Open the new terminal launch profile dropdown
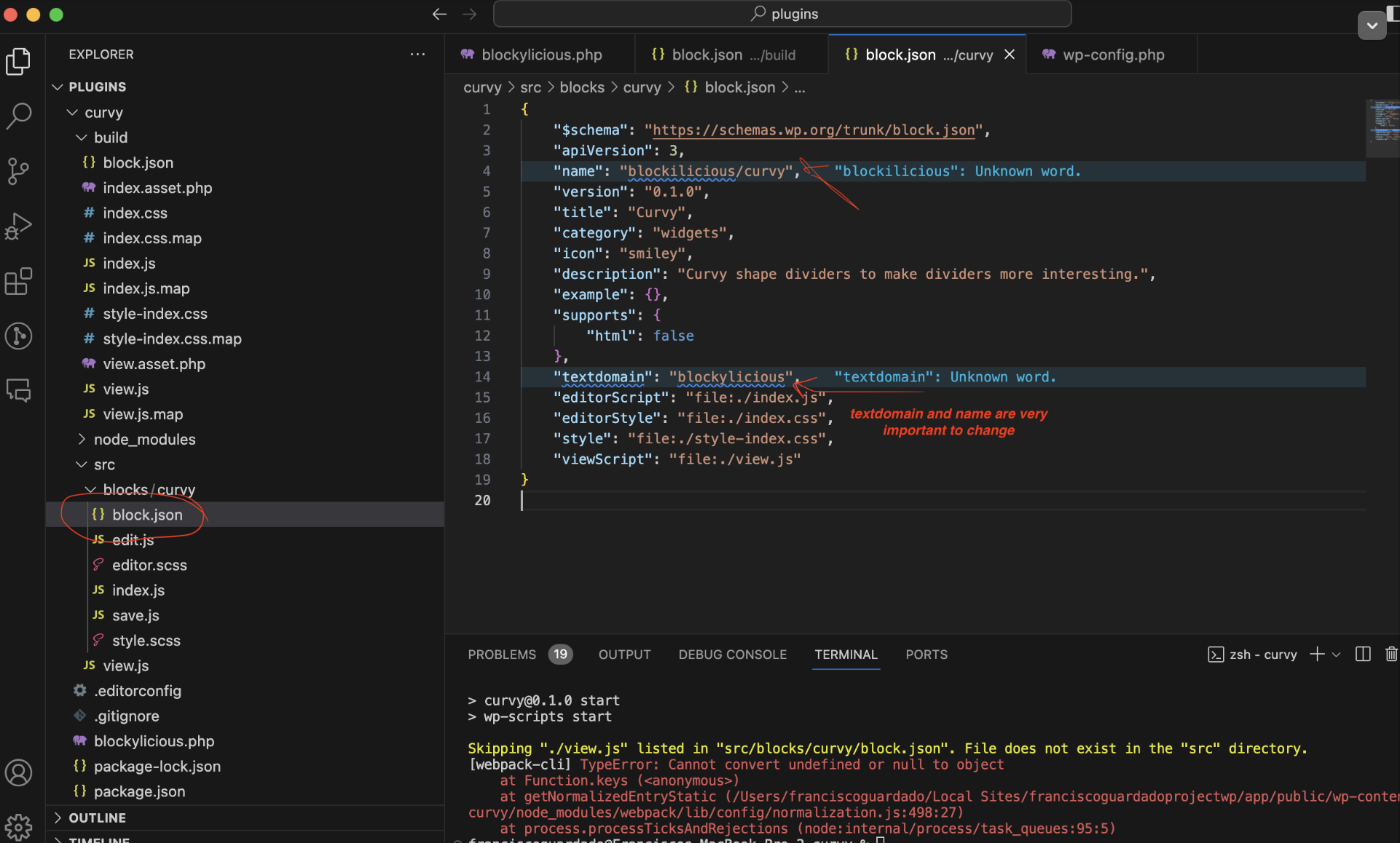The height and width of the screenshot is (843, 1400). (1336, 654)
